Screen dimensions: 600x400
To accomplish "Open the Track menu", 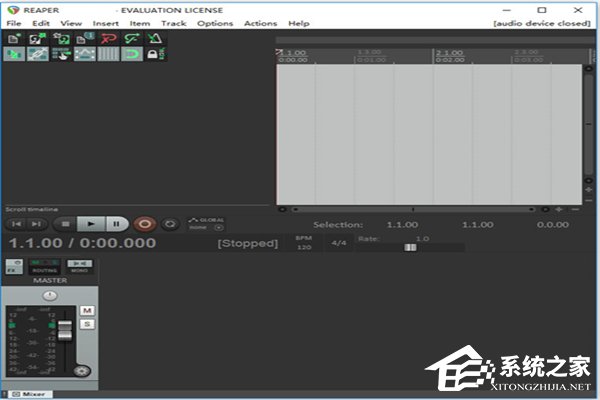I will [x=173, y=23].
